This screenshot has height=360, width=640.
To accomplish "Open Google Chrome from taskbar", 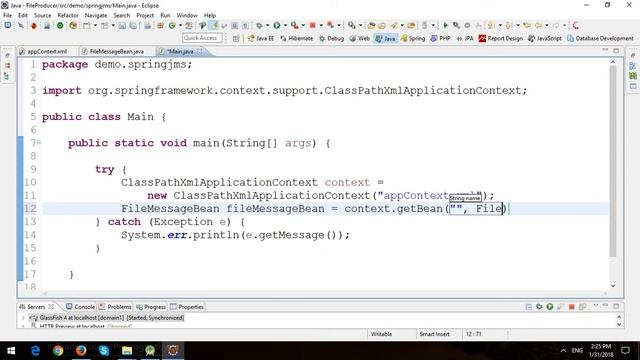I will (58, 350).
